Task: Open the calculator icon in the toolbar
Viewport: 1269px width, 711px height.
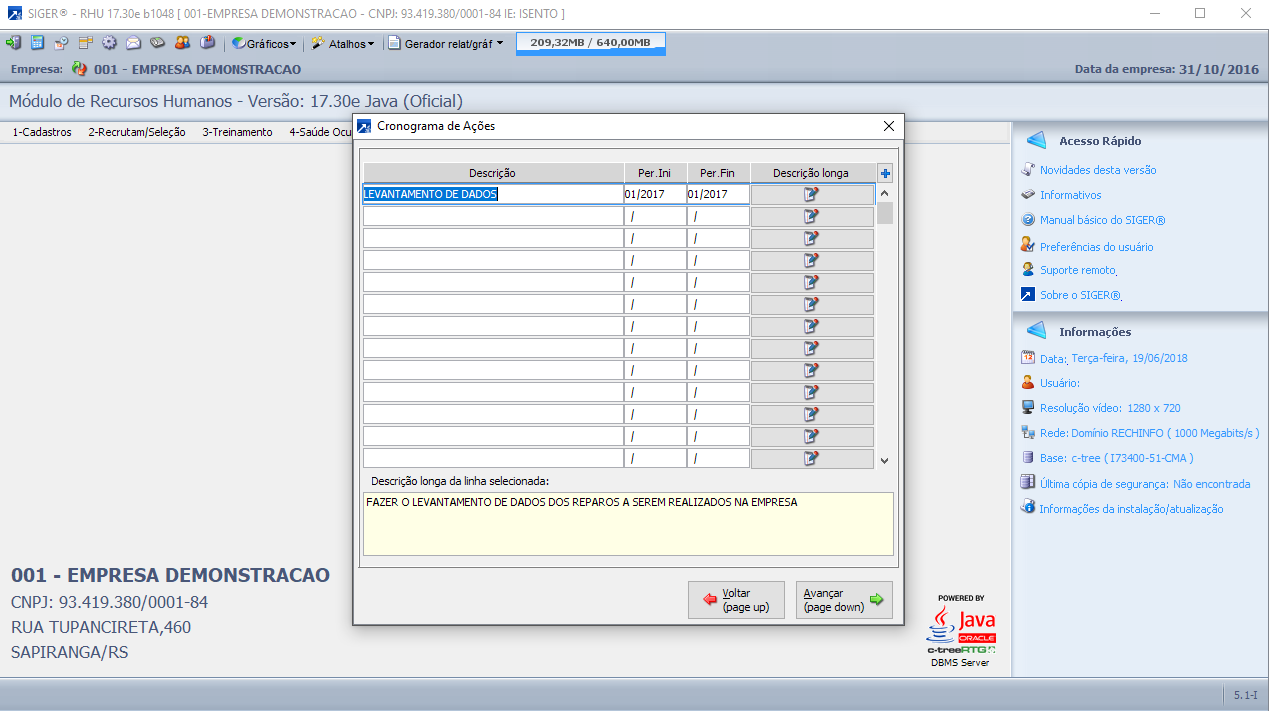Action: tap(37, 43)
